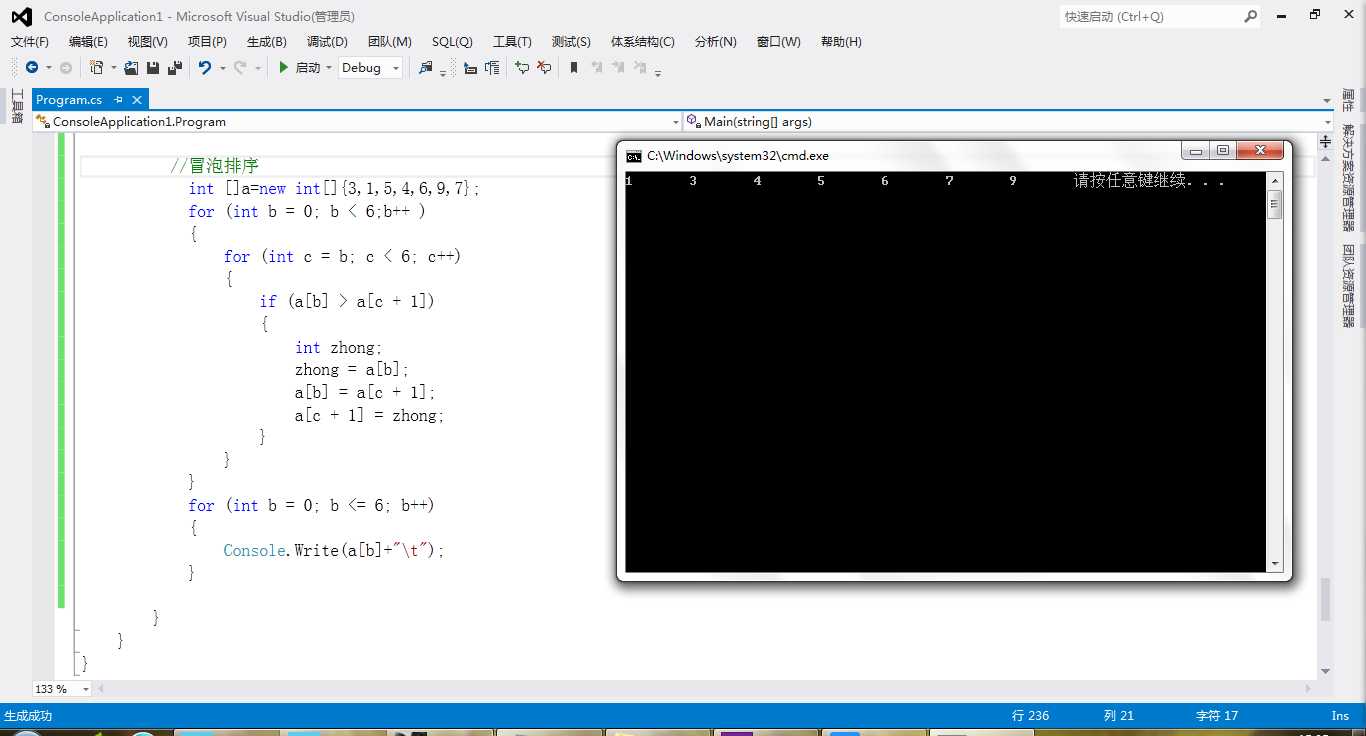Click the Console.Write code line
Image resolution: width=1366 pixels, height=736 pixels.
coord(333,551)
